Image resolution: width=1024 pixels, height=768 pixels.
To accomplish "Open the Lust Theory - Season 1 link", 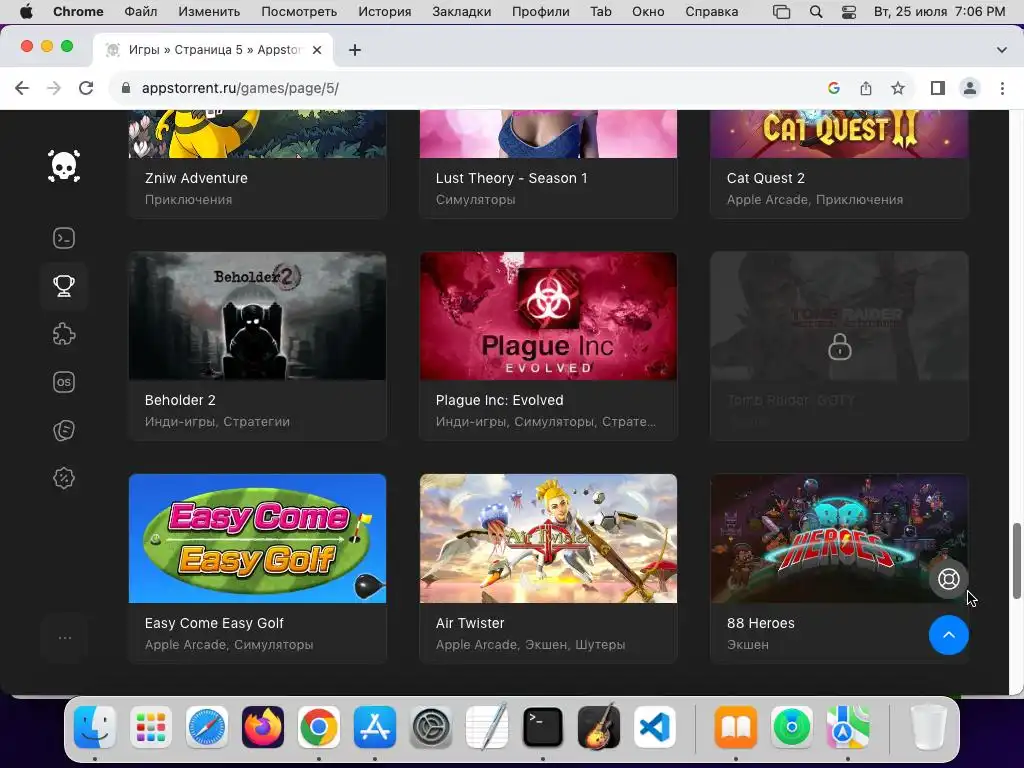I will (x=511, y=178).
